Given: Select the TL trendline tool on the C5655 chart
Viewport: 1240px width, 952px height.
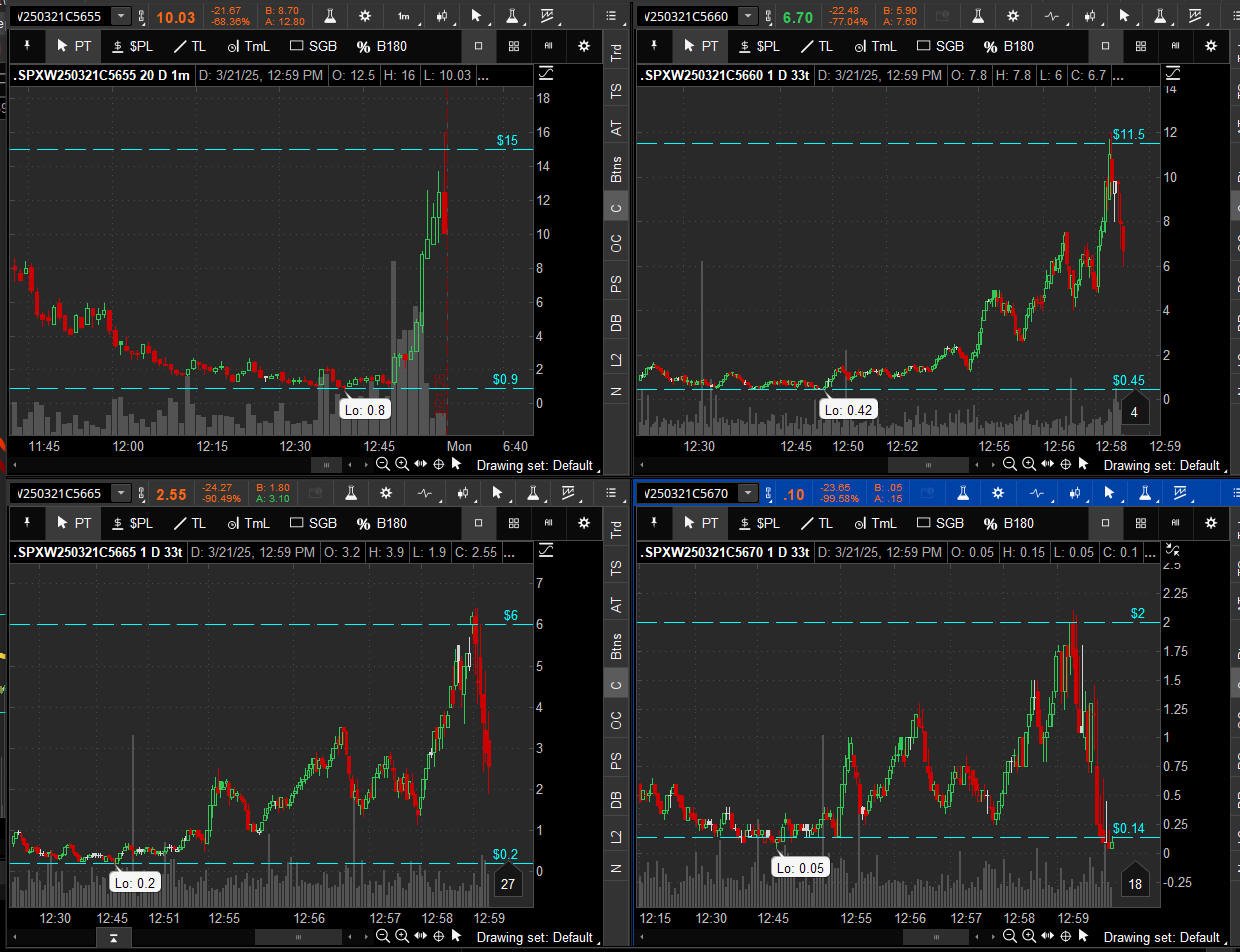Looking at the screenshot, I should (189, 46).
